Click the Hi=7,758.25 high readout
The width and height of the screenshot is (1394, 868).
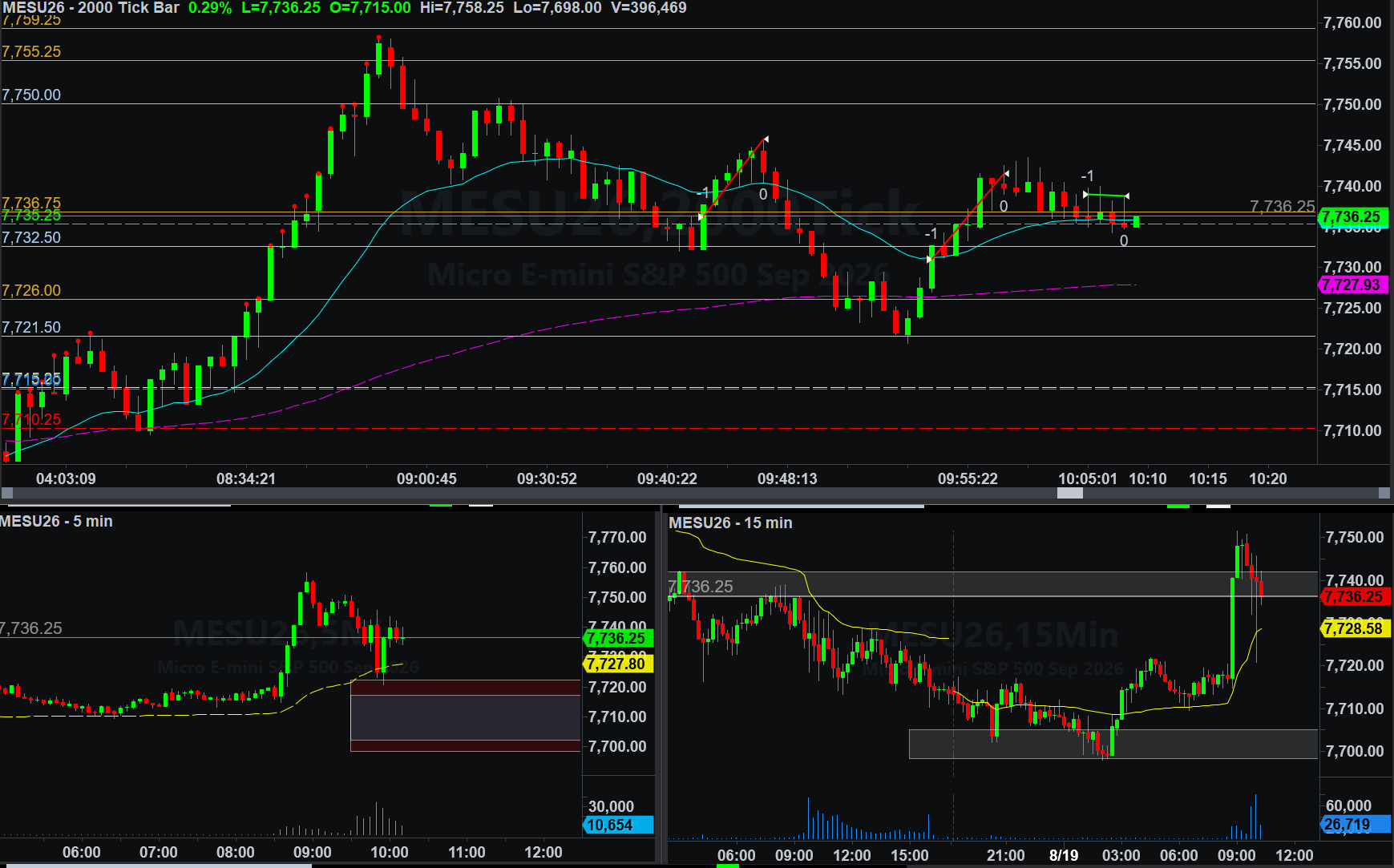pos(462,8)
